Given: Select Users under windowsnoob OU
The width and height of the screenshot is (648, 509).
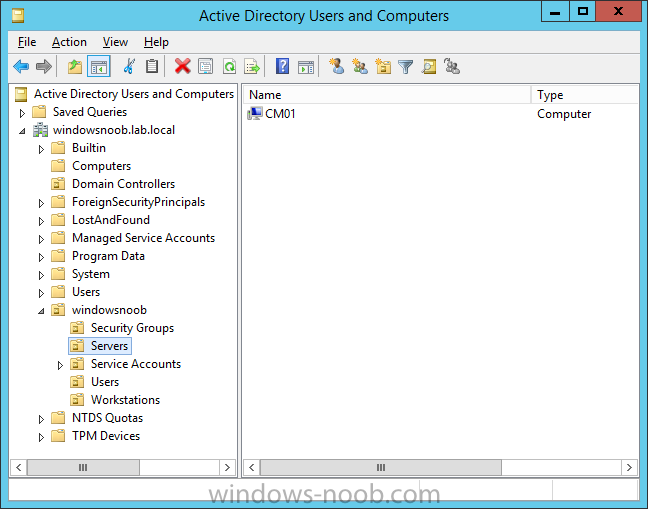Looking at the screenshot, I should 105,382.
